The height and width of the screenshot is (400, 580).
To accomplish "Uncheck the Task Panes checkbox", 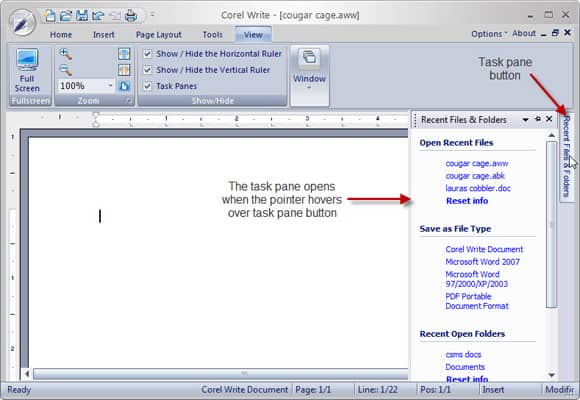I will coord(148,86).
